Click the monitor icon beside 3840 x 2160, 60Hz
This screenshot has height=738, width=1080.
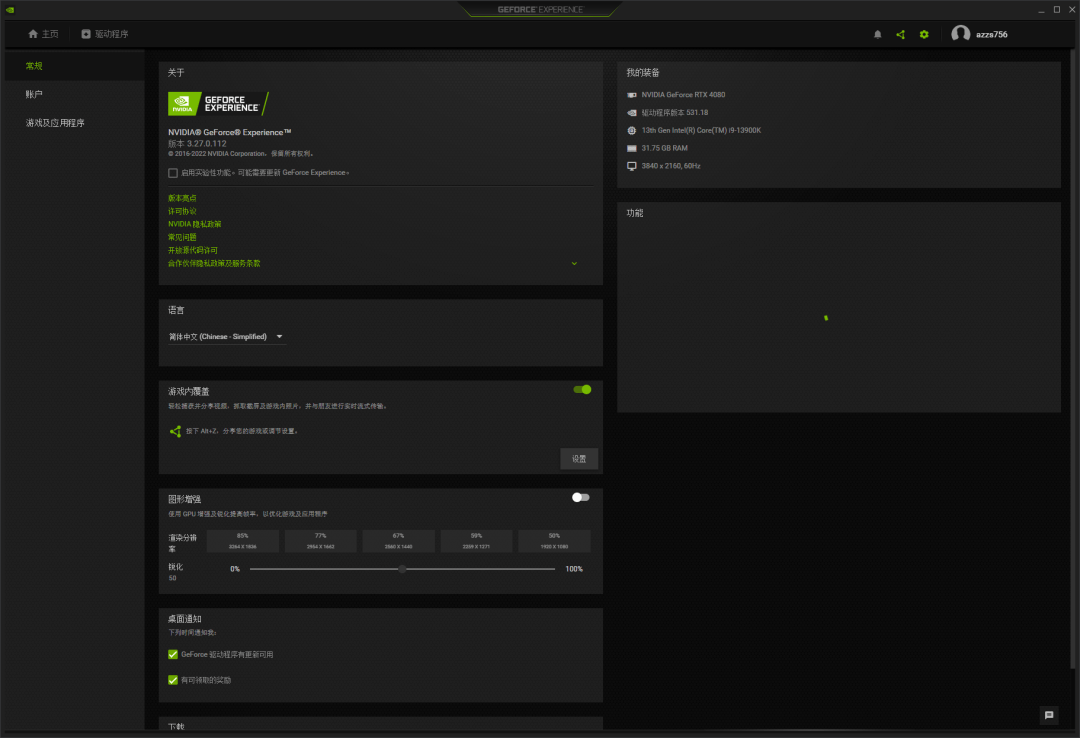[632, 166]
